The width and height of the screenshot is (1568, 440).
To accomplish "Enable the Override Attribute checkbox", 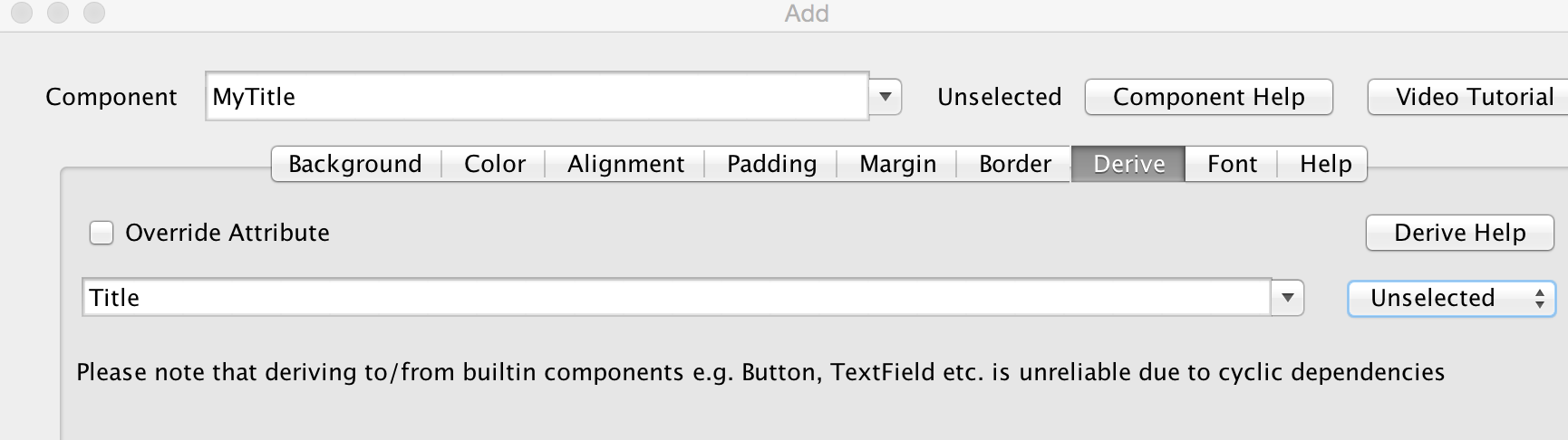I will 102,233.
